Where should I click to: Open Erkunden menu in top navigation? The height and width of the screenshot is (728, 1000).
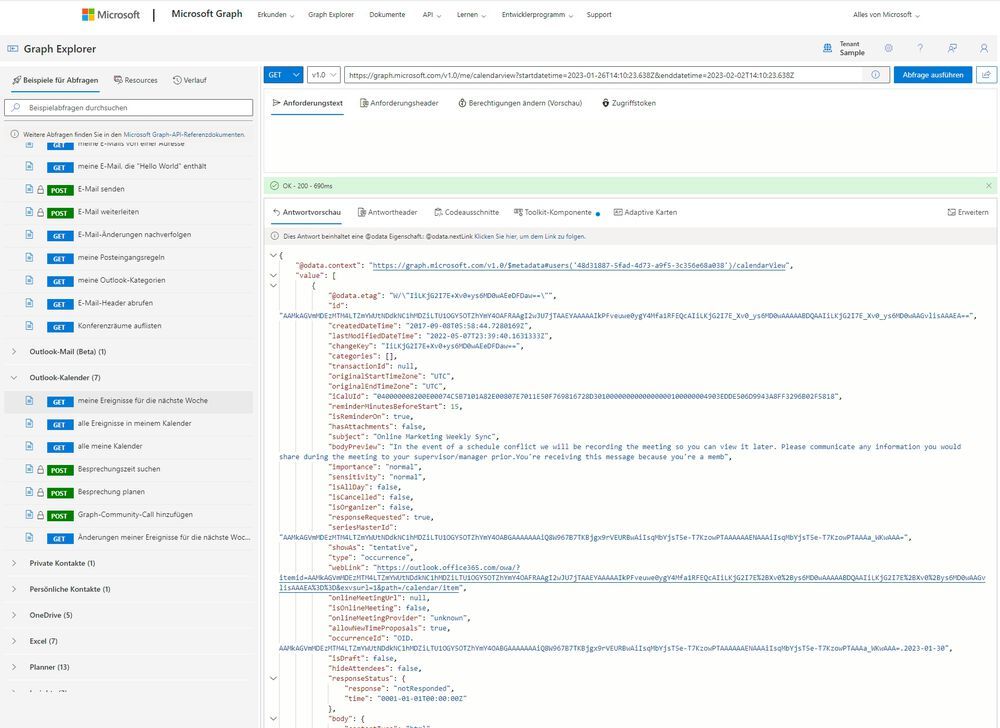276,15
